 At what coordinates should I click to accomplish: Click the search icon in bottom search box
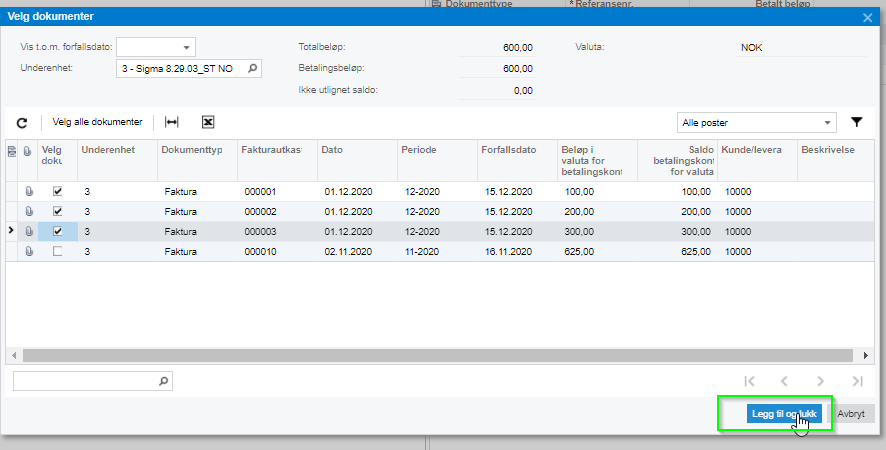(164, 381)
